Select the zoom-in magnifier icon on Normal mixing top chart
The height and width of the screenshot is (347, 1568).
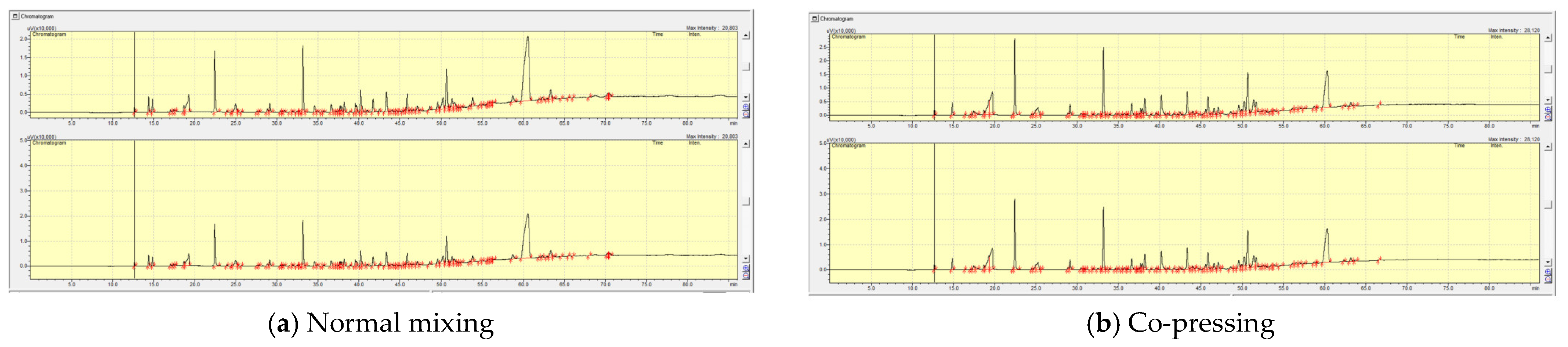coord(746,107)
